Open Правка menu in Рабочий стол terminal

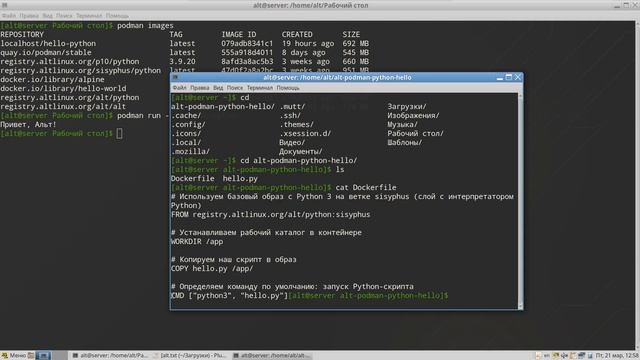[29, 16]
